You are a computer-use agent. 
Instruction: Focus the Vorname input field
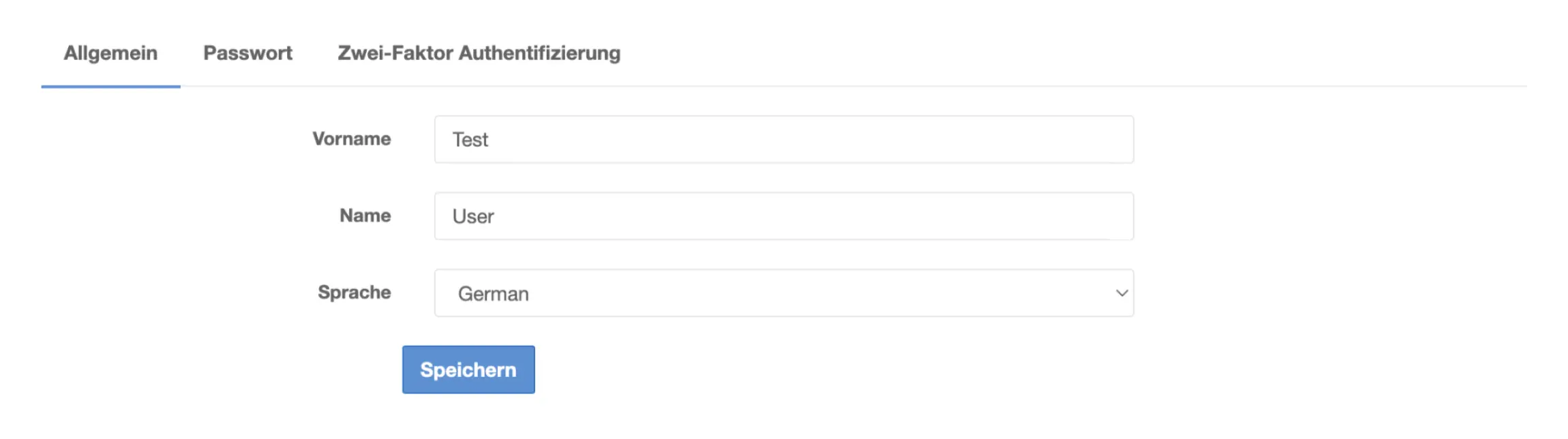783,140
